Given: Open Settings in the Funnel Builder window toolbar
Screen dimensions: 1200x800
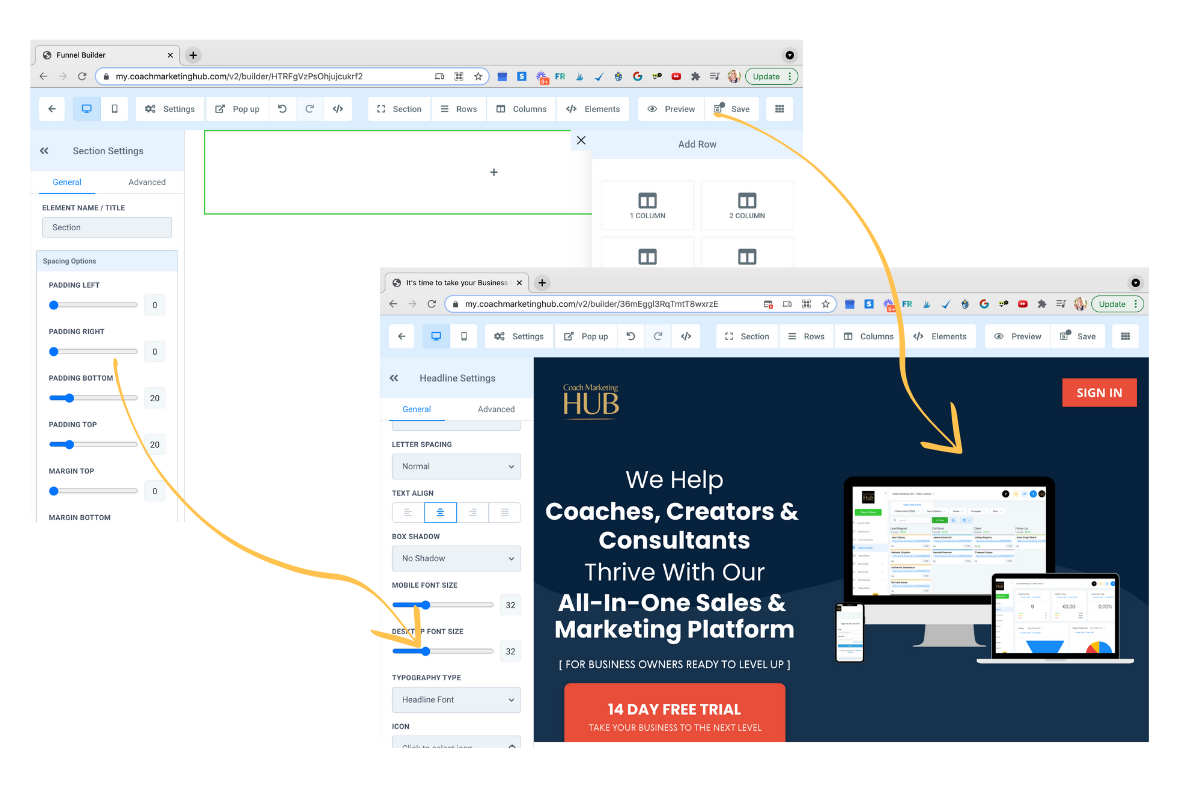Looking at the screenshot, I should pos(170,109).
